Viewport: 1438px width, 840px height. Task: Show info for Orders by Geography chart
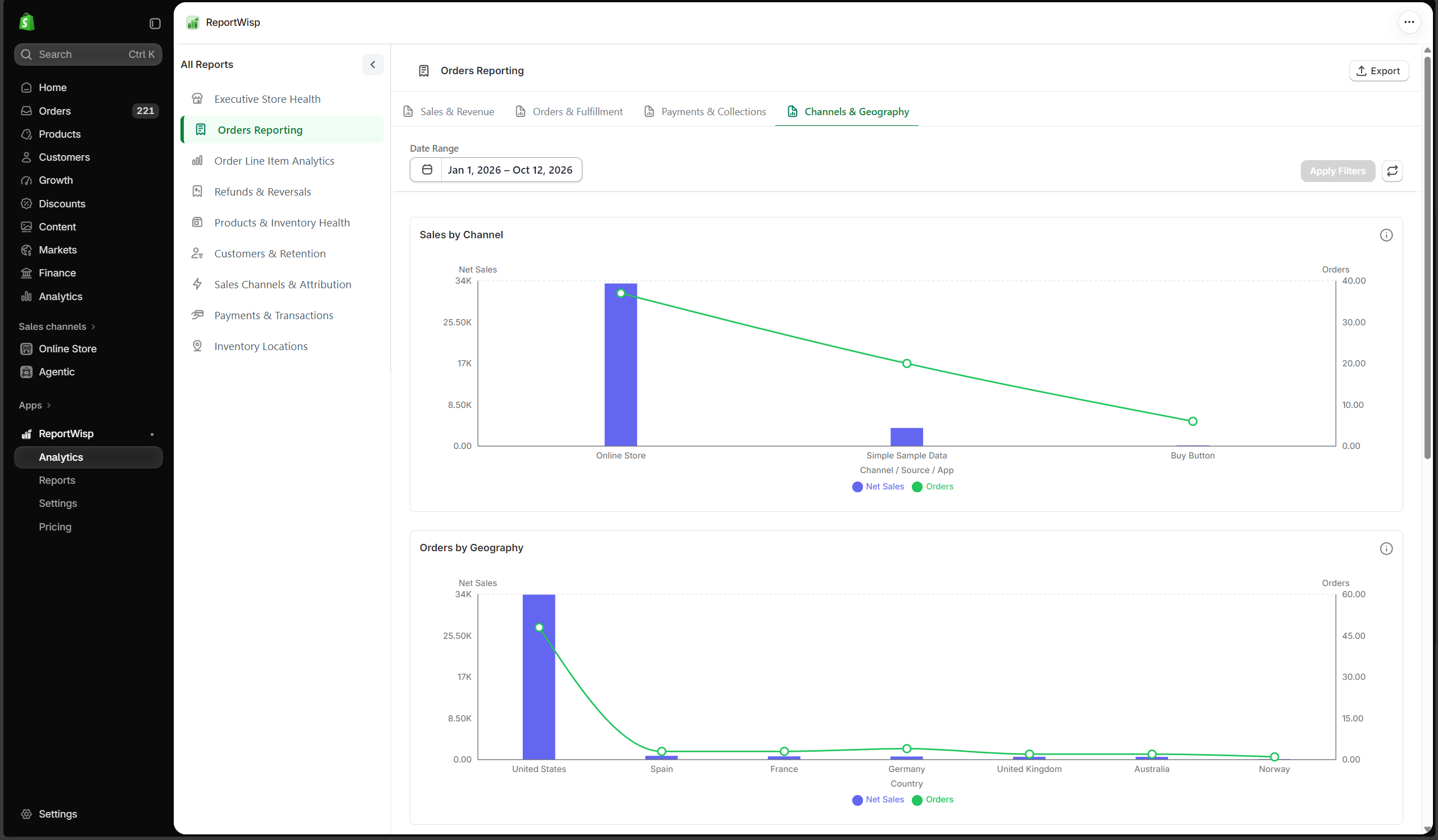tap(1386, 548)
